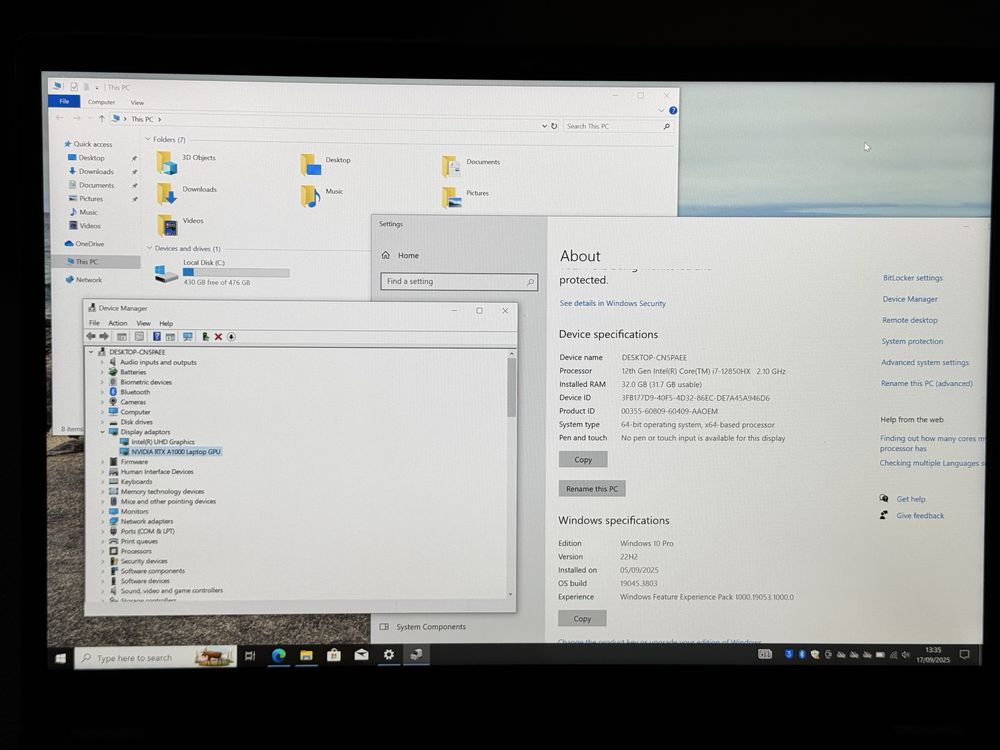The width and height of the screenshot is (1000, 750).
Task: Click Settings gear icon on taskbar
Action: click(388, 655)
